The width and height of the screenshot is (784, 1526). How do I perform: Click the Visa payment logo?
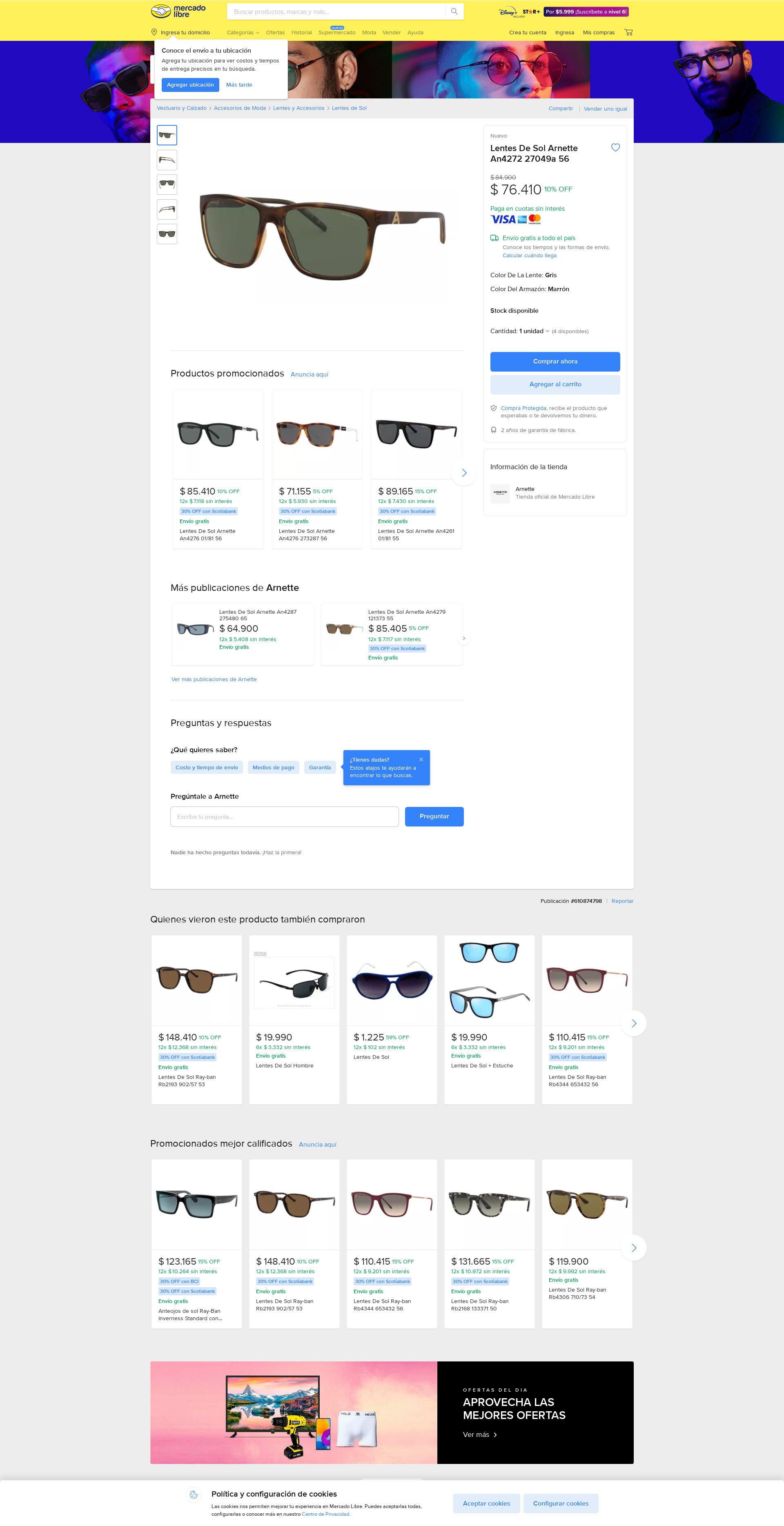[503, 219]
